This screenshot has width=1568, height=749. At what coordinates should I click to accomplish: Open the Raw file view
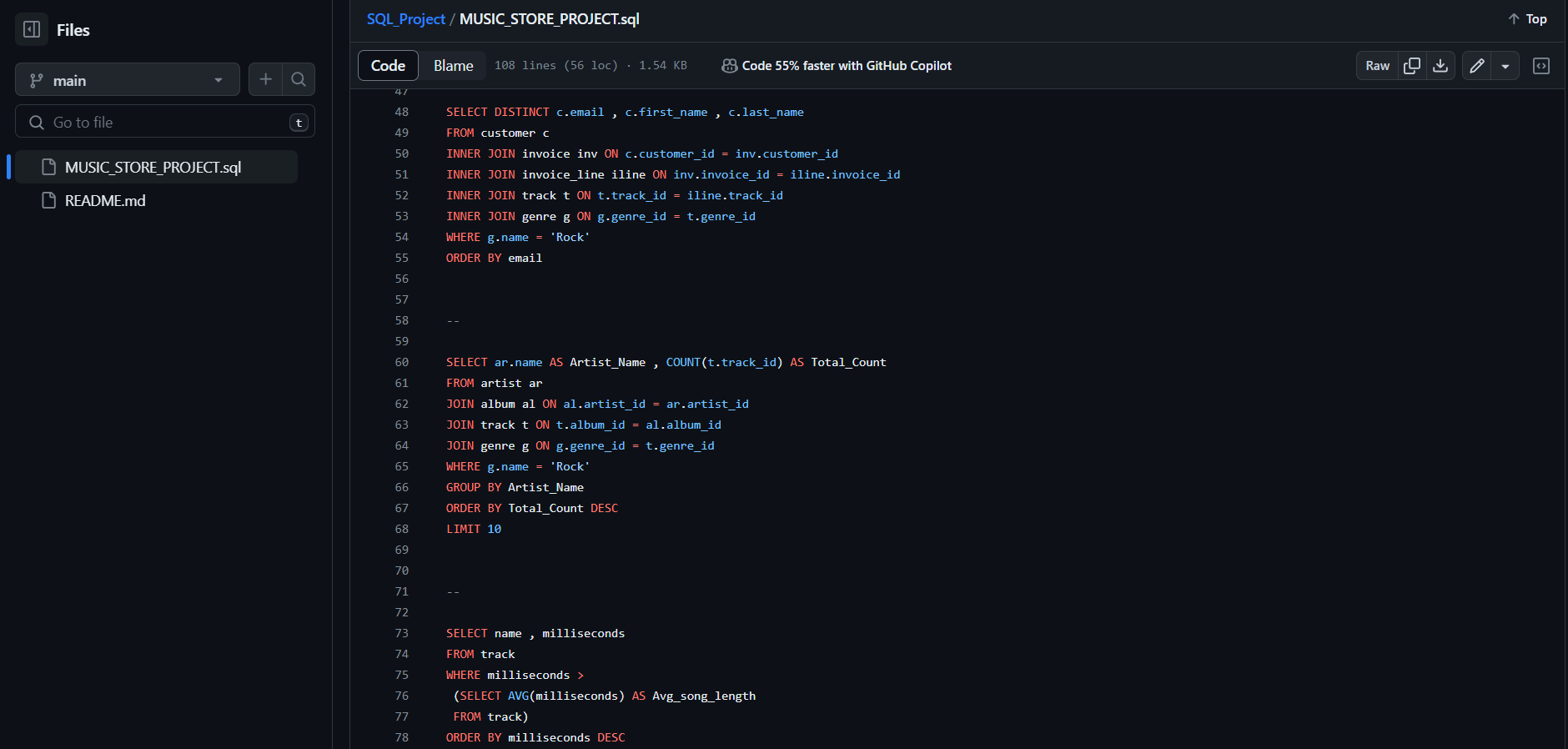(1377, 66)
